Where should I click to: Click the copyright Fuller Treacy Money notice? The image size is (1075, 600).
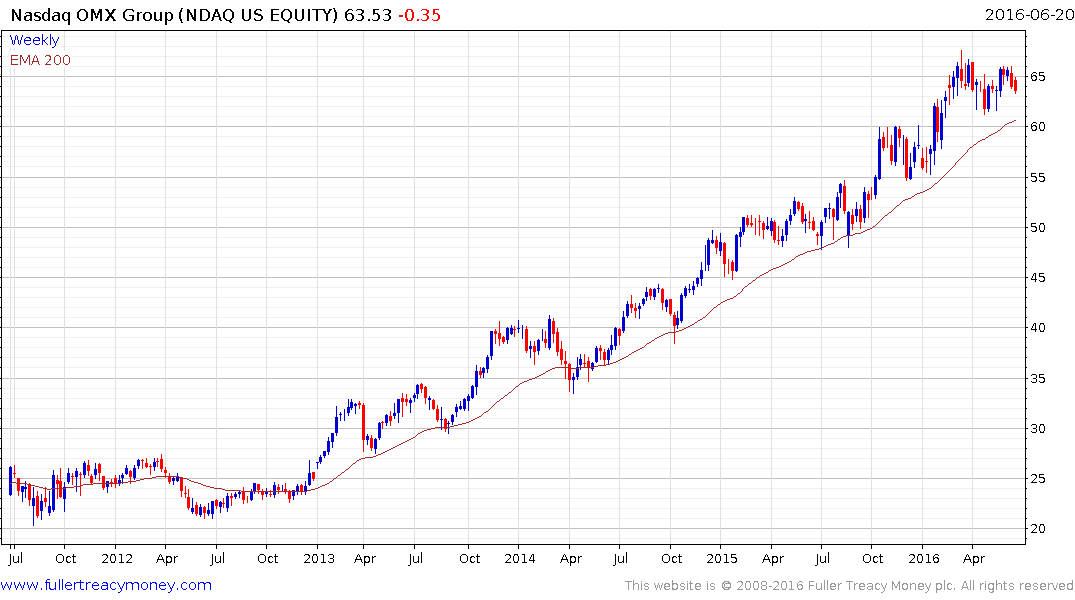(x=849, y=586)
